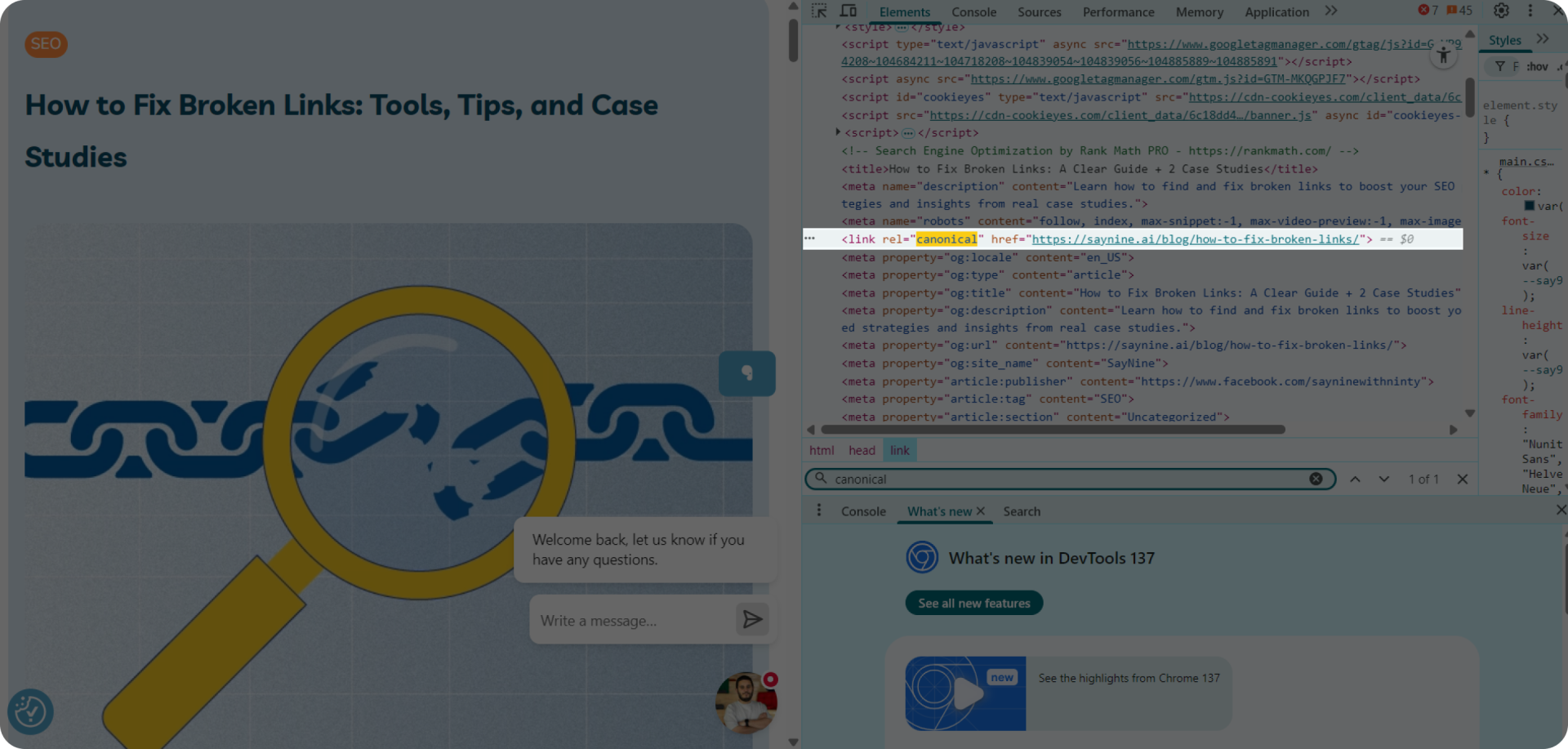Select link in the breadcrumb
The image size is (1568, 749).
pyautogui.click(x=900, y=450)
